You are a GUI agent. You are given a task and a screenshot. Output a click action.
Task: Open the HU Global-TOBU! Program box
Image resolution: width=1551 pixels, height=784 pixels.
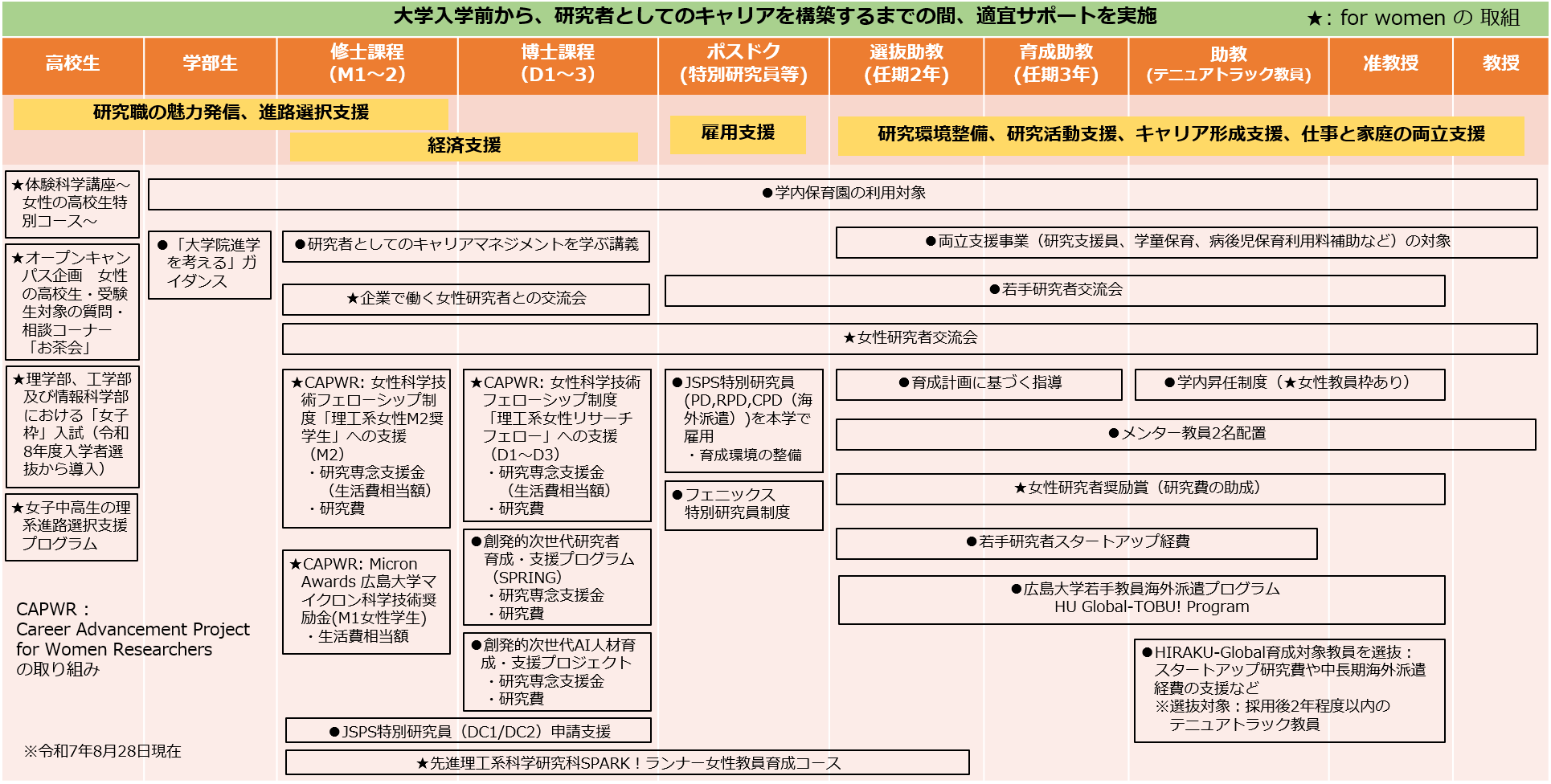(x=1141, y=599)
